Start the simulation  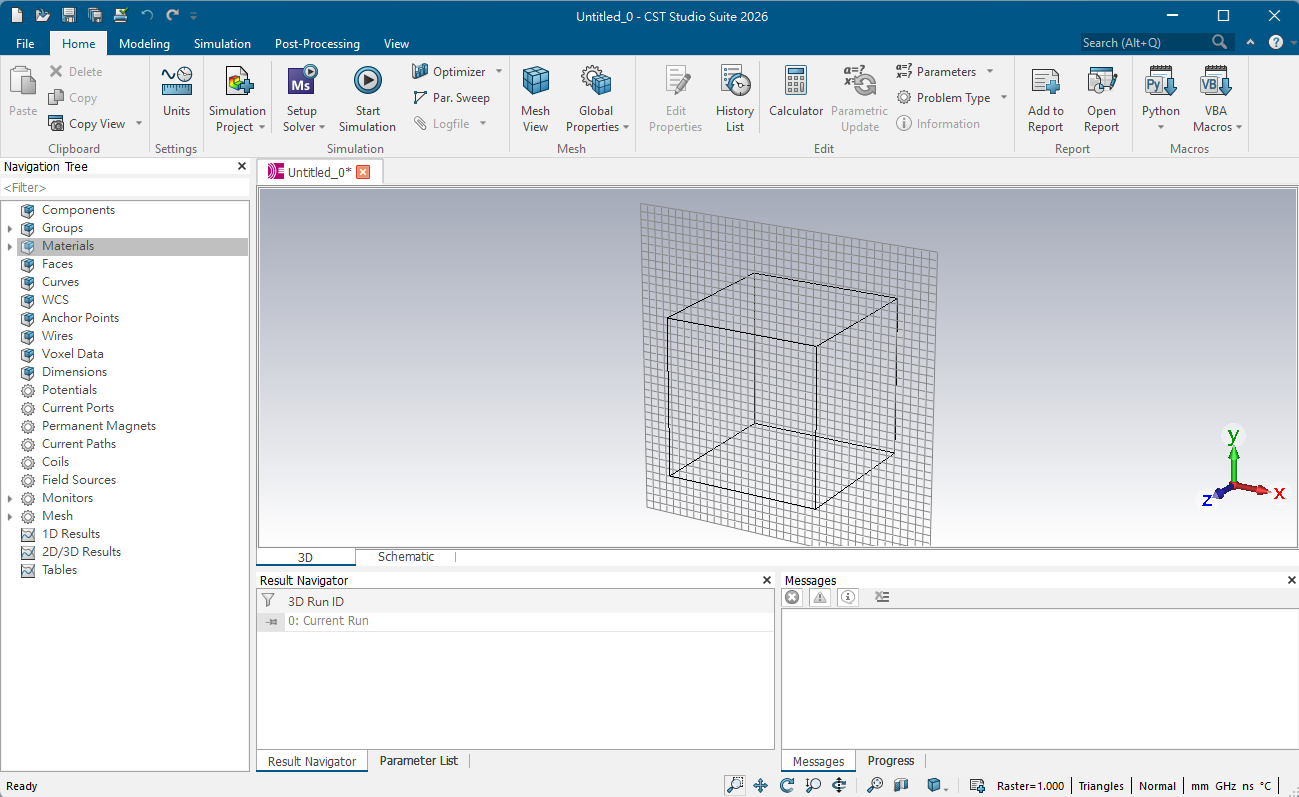coord(367,99)
